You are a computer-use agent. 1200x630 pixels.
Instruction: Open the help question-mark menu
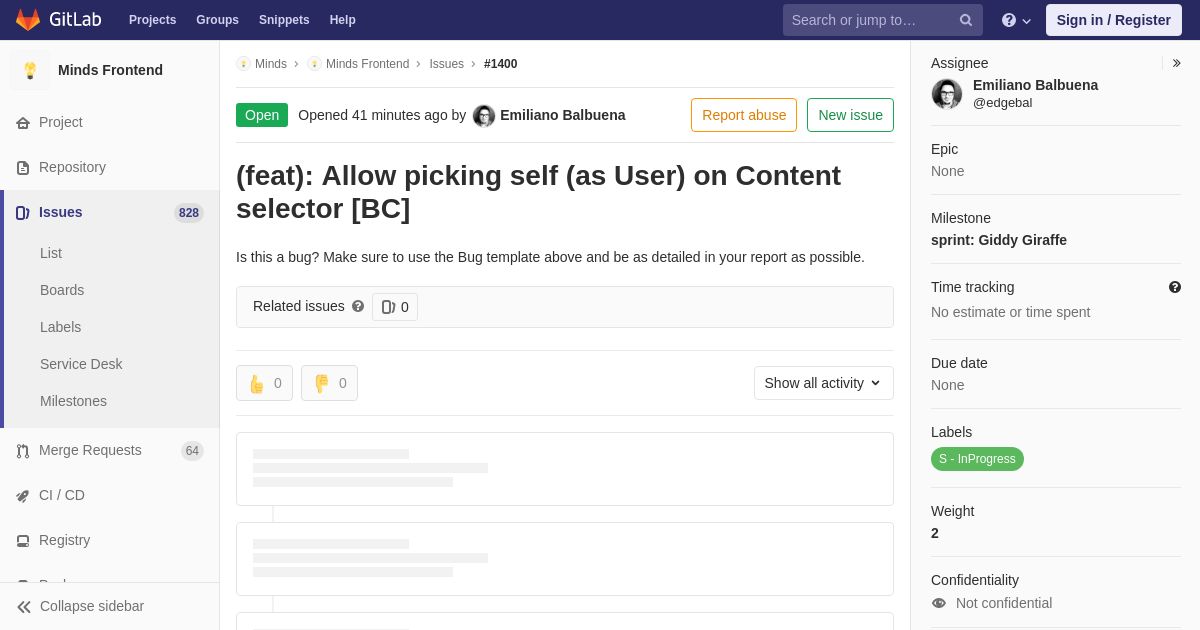point(1016,20)
